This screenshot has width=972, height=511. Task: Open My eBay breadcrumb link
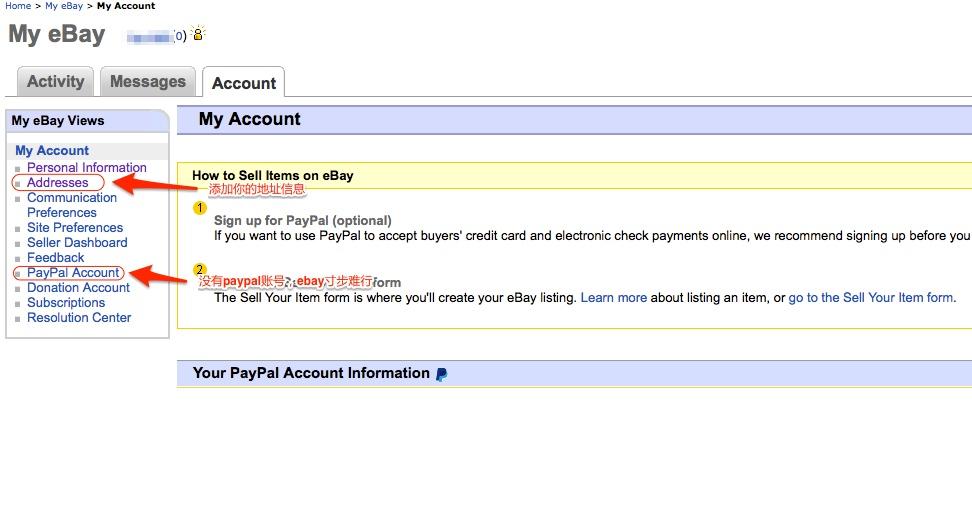(64, 6)
